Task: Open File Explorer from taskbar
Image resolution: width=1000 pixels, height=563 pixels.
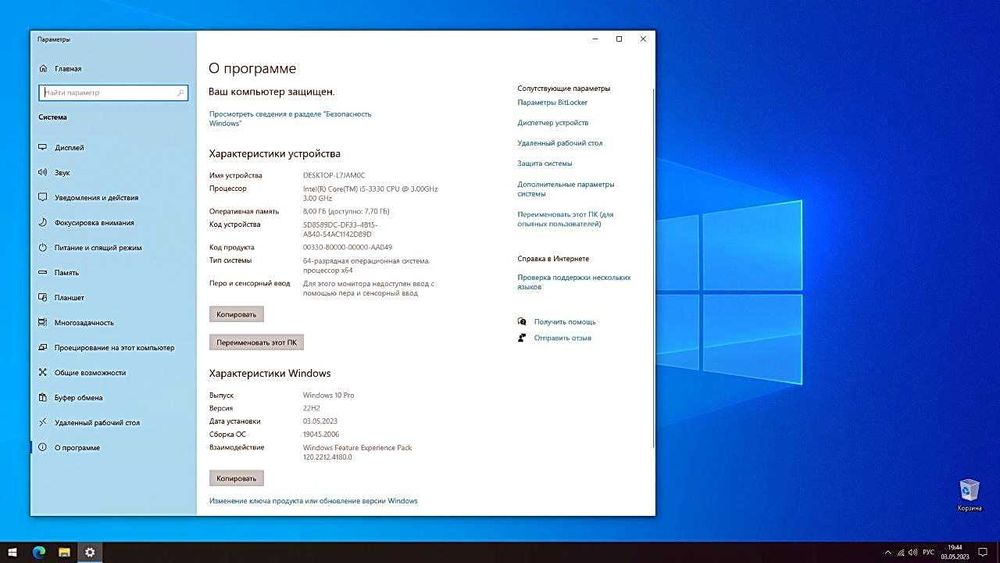Action: [64, 552]
